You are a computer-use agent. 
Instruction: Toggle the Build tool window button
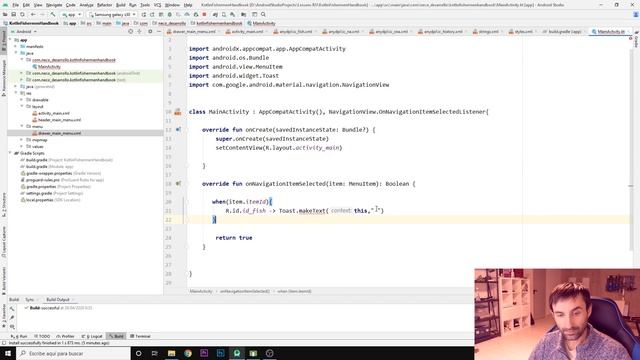[x=116, y=336]
